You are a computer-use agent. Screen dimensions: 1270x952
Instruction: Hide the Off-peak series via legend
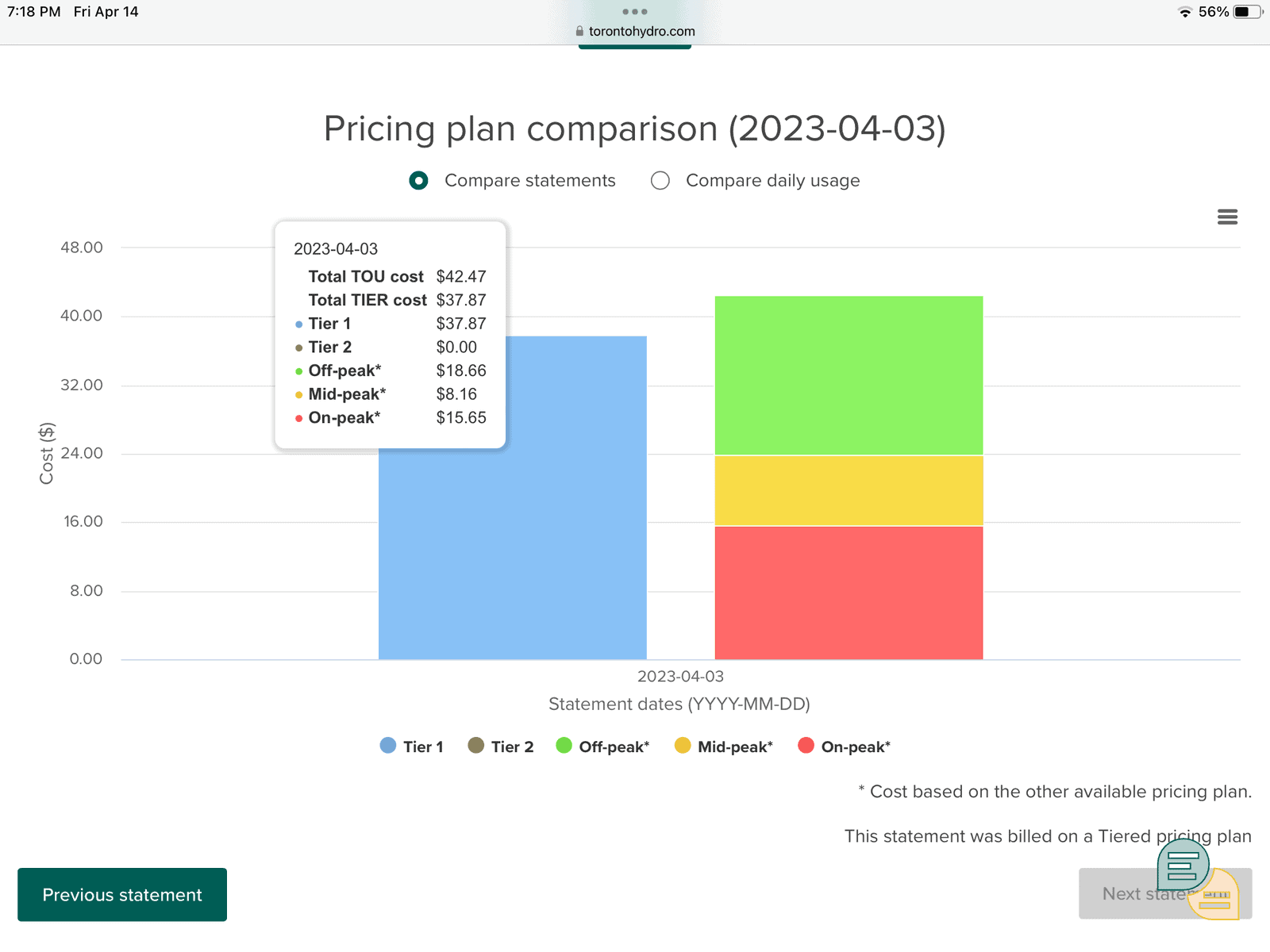coord(564,746)
